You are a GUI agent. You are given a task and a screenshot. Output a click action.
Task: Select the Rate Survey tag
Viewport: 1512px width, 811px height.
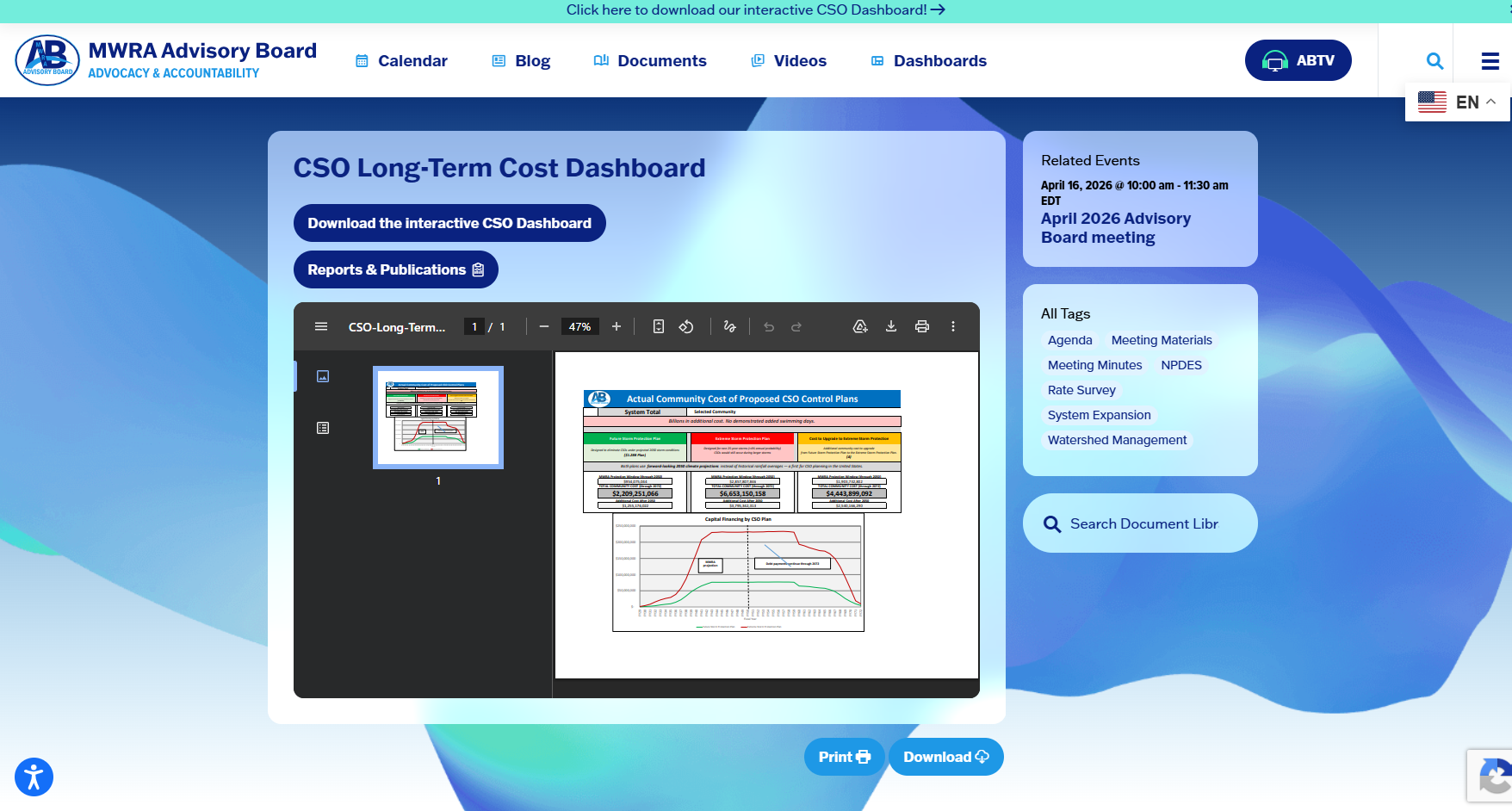tap(1081, 390)
